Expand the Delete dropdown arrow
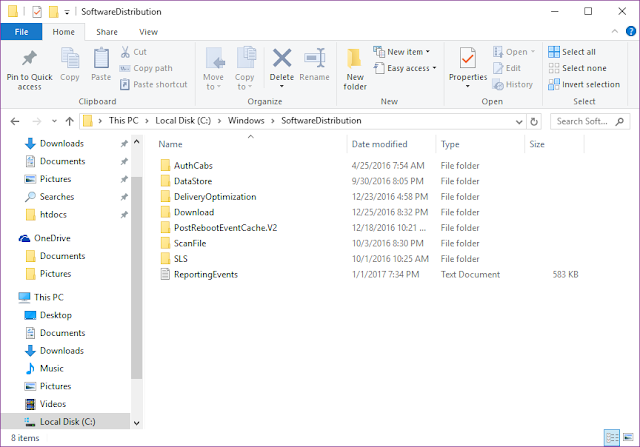The image size is (640, 447). 282,86
